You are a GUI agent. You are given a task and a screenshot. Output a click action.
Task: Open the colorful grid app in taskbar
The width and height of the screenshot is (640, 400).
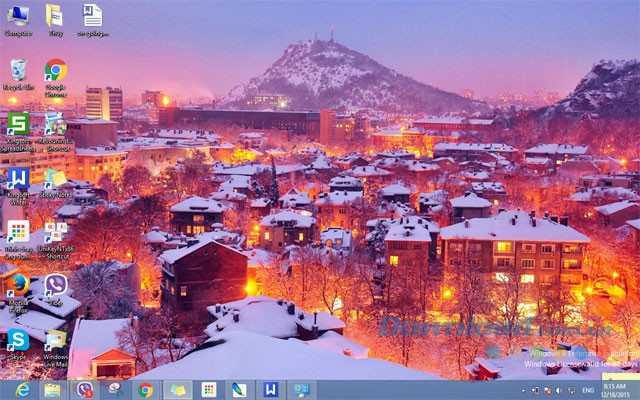(209, 390)
